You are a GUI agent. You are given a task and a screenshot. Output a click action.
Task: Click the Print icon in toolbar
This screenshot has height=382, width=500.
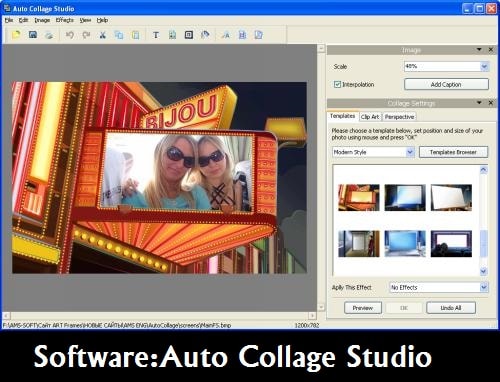(49, 35)
